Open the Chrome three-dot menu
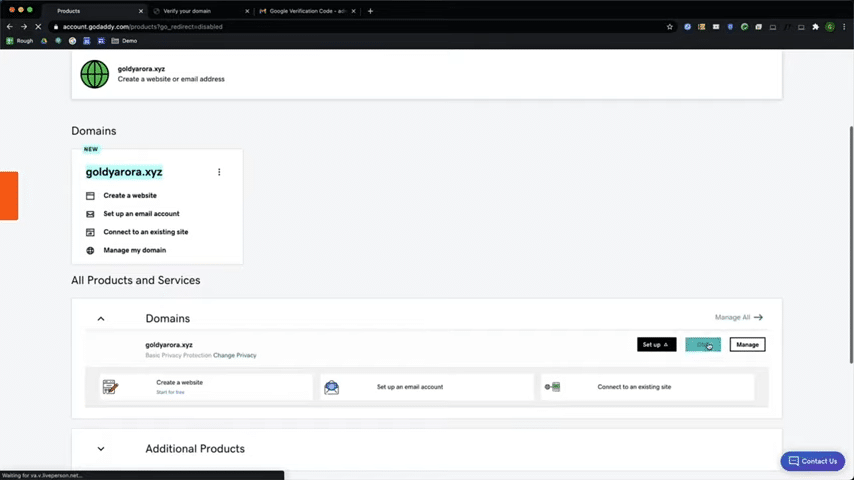Image resolution: width=854 pixels, height=480 pixels. point(844,27)
